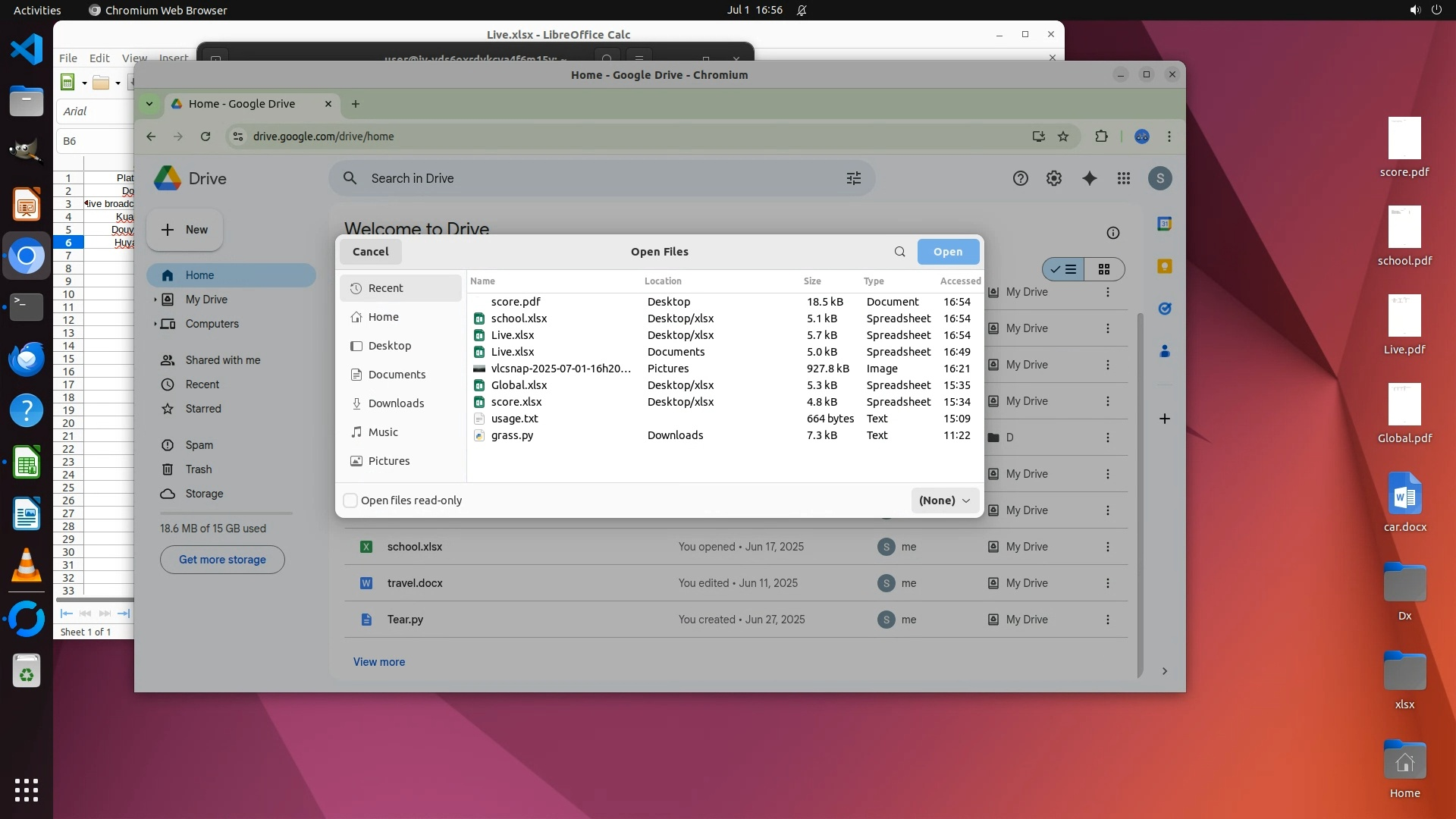This screenshot has width=1456, height=819.
Task: Reload the Google Drive page
Action: (205, 136)
